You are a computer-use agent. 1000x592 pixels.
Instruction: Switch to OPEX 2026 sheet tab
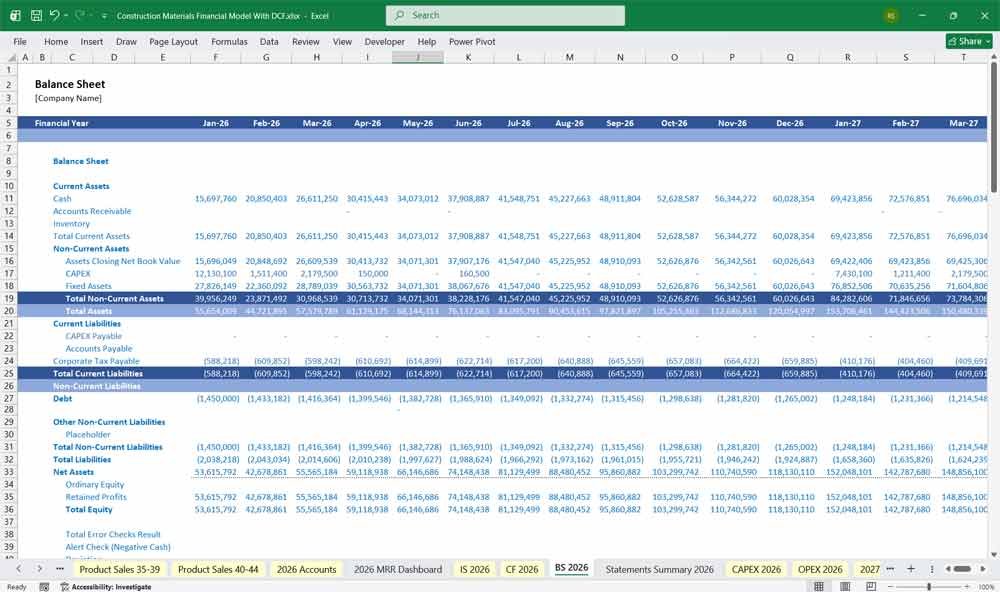[x=820, y=569]
